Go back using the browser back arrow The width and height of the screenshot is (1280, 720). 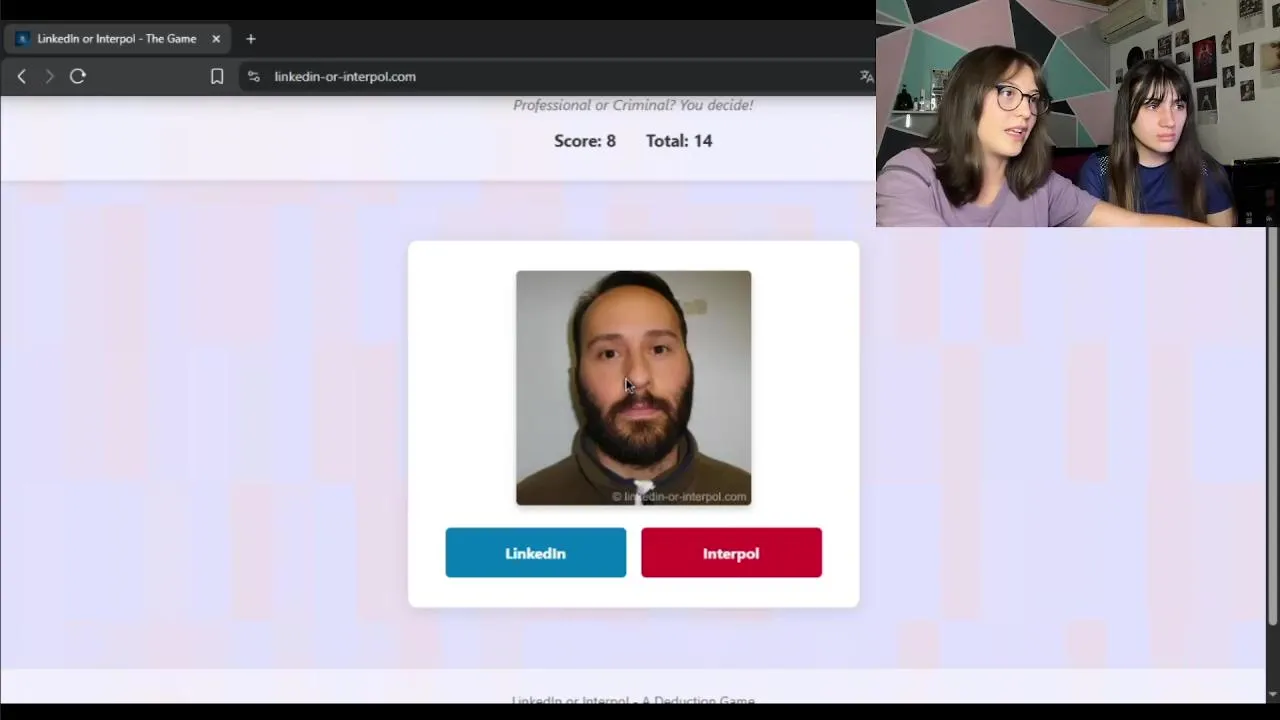click(x=21, y=76)
